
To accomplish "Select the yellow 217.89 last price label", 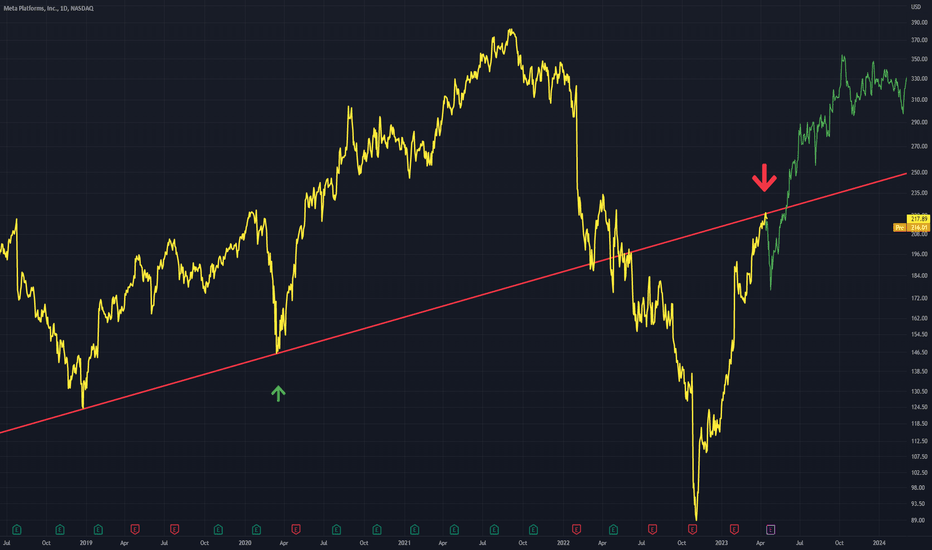I will (x=919, y=219).
